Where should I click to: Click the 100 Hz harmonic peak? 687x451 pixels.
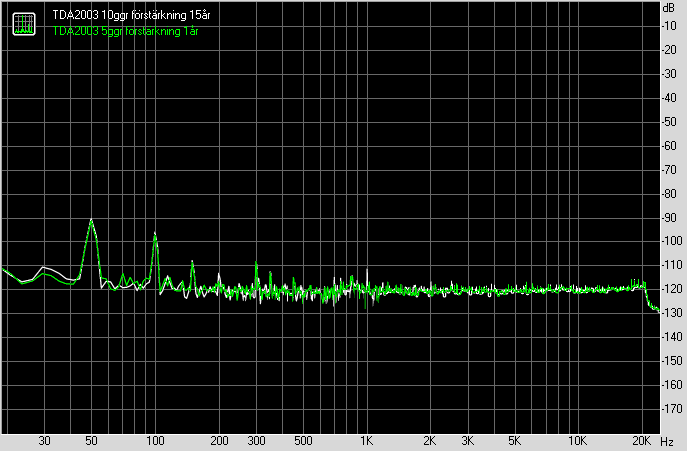(x=155, y=235)
